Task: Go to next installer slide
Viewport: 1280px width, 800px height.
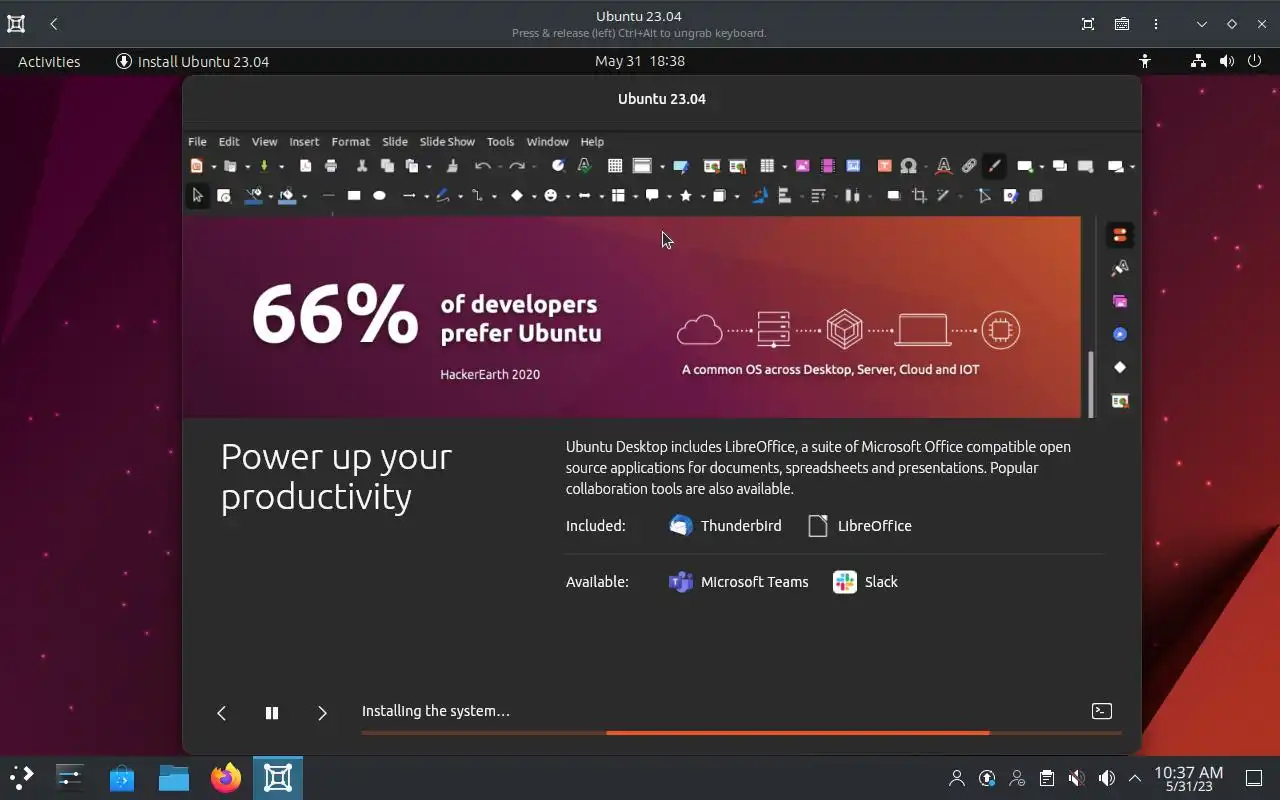Action: point(322,713)
